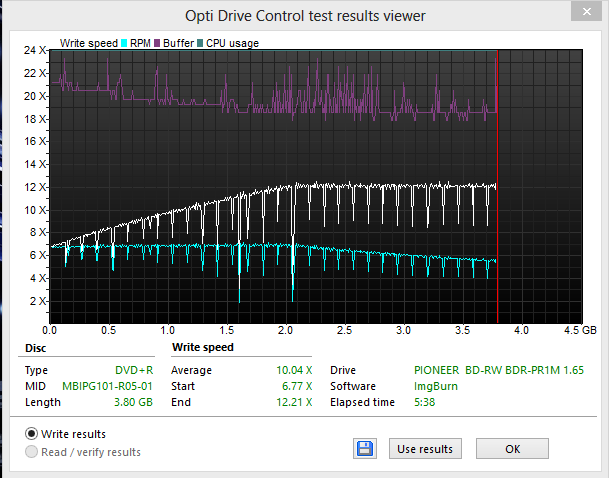Select the Write results radio button
The image size is (609, 478).
click(31, 434)
